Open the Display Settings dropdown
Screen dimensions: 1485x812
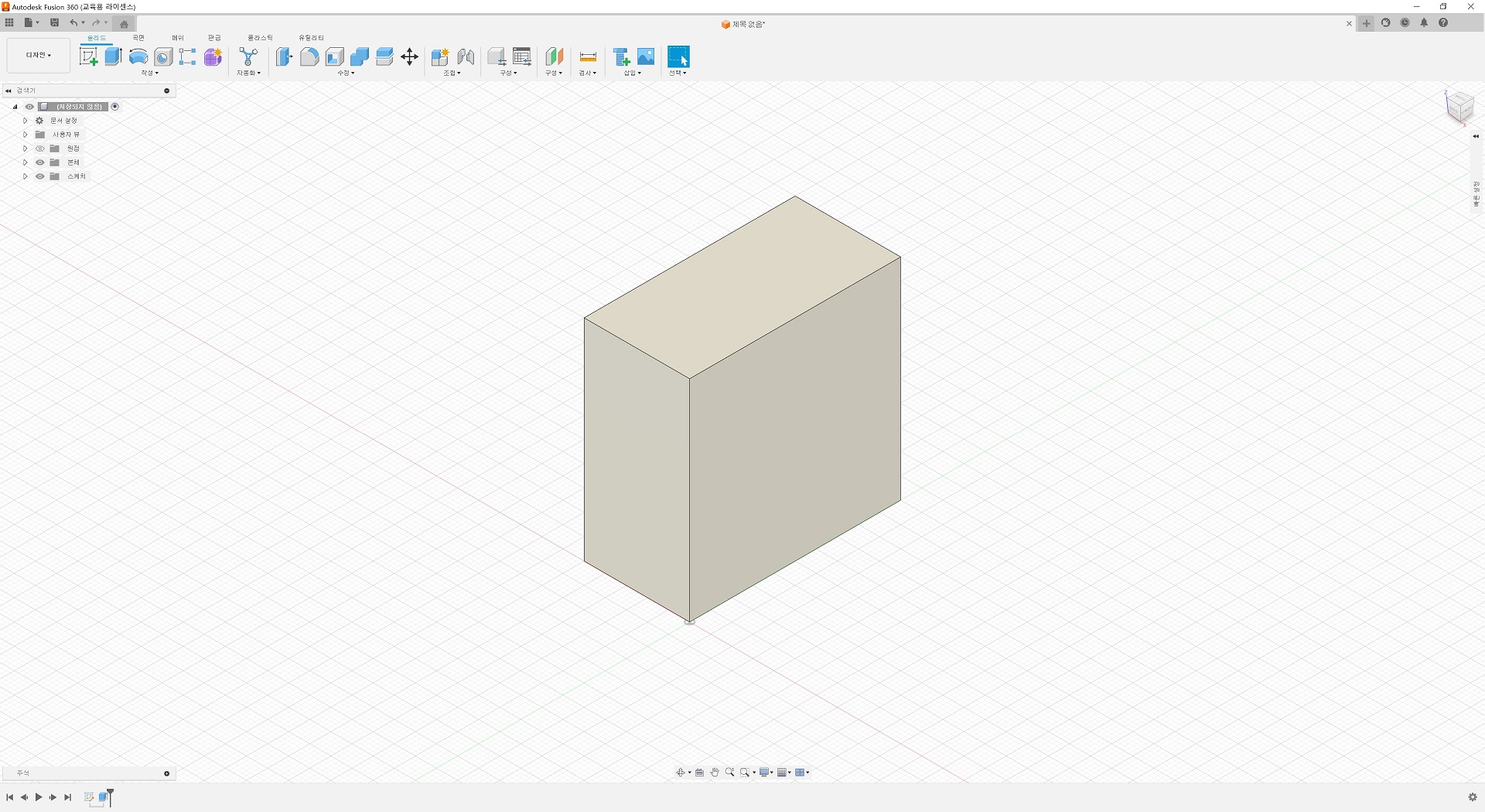pos(766,772)
